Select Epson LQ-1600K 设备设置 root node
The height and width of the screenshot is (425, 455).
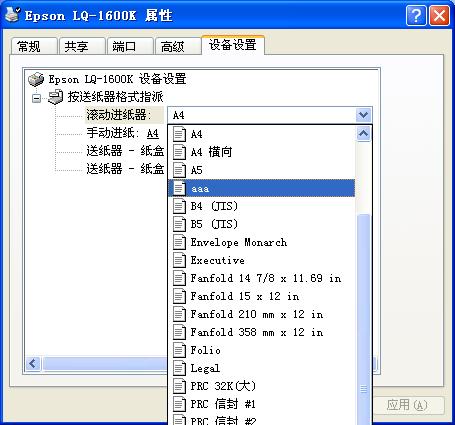[117, 79]
